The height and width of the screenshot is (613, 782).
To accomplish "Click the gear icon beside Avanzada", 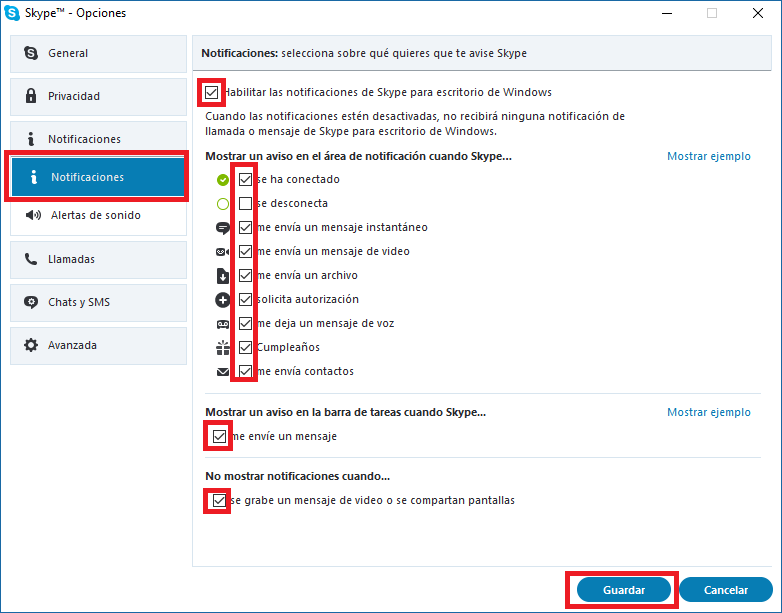I will tap(31, 345).
